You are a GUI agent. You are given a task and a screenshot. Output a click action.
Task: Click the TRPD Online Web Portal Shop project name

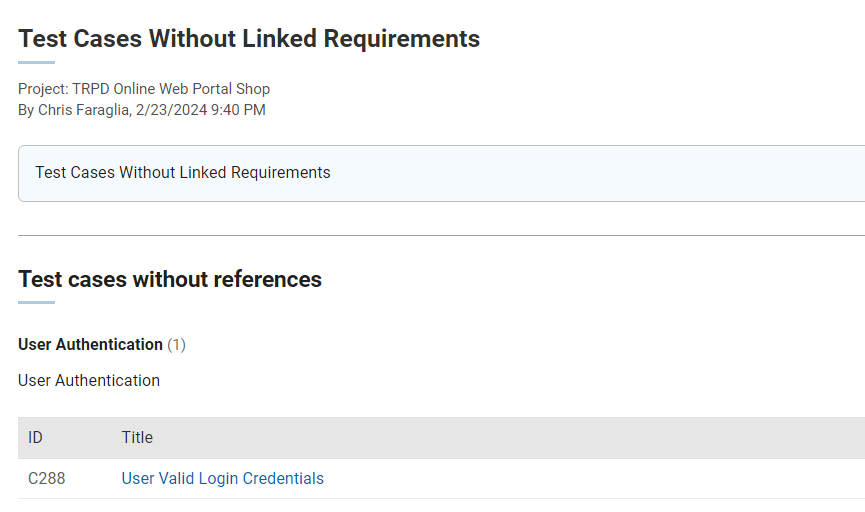[x=171, y=89]
